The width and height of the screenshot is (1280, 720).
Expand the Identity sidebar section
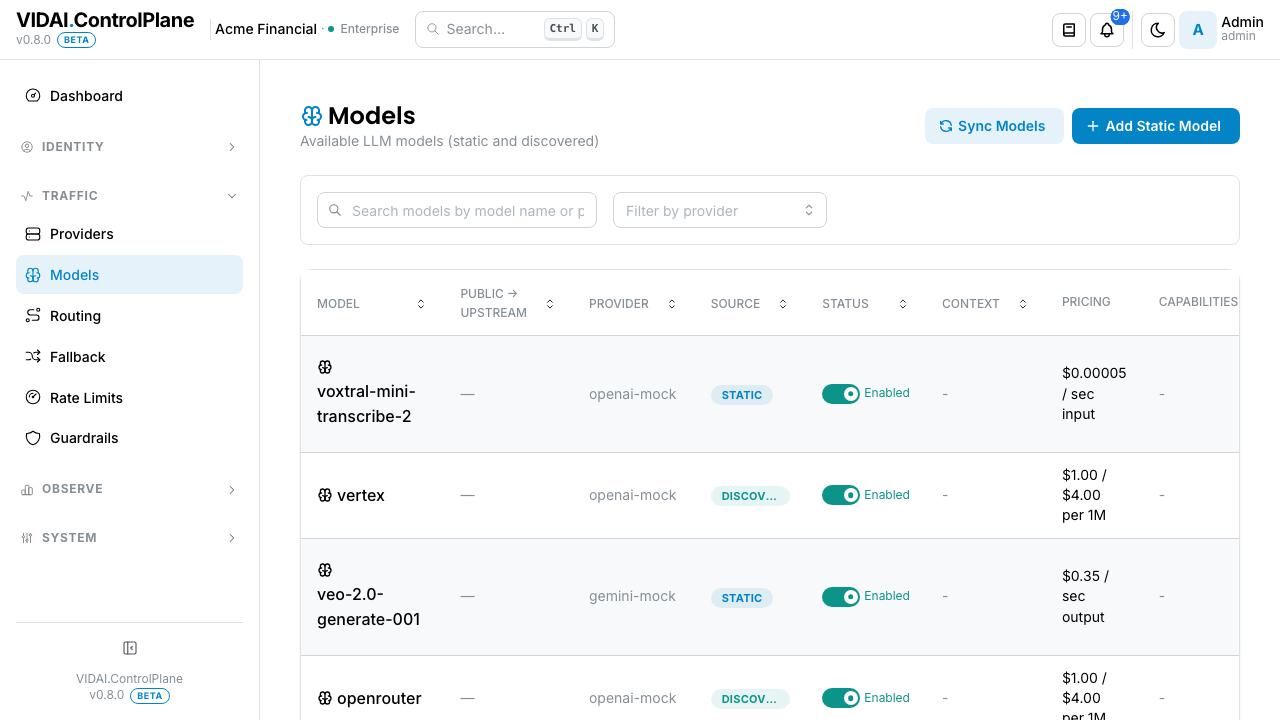pos(129,147)
